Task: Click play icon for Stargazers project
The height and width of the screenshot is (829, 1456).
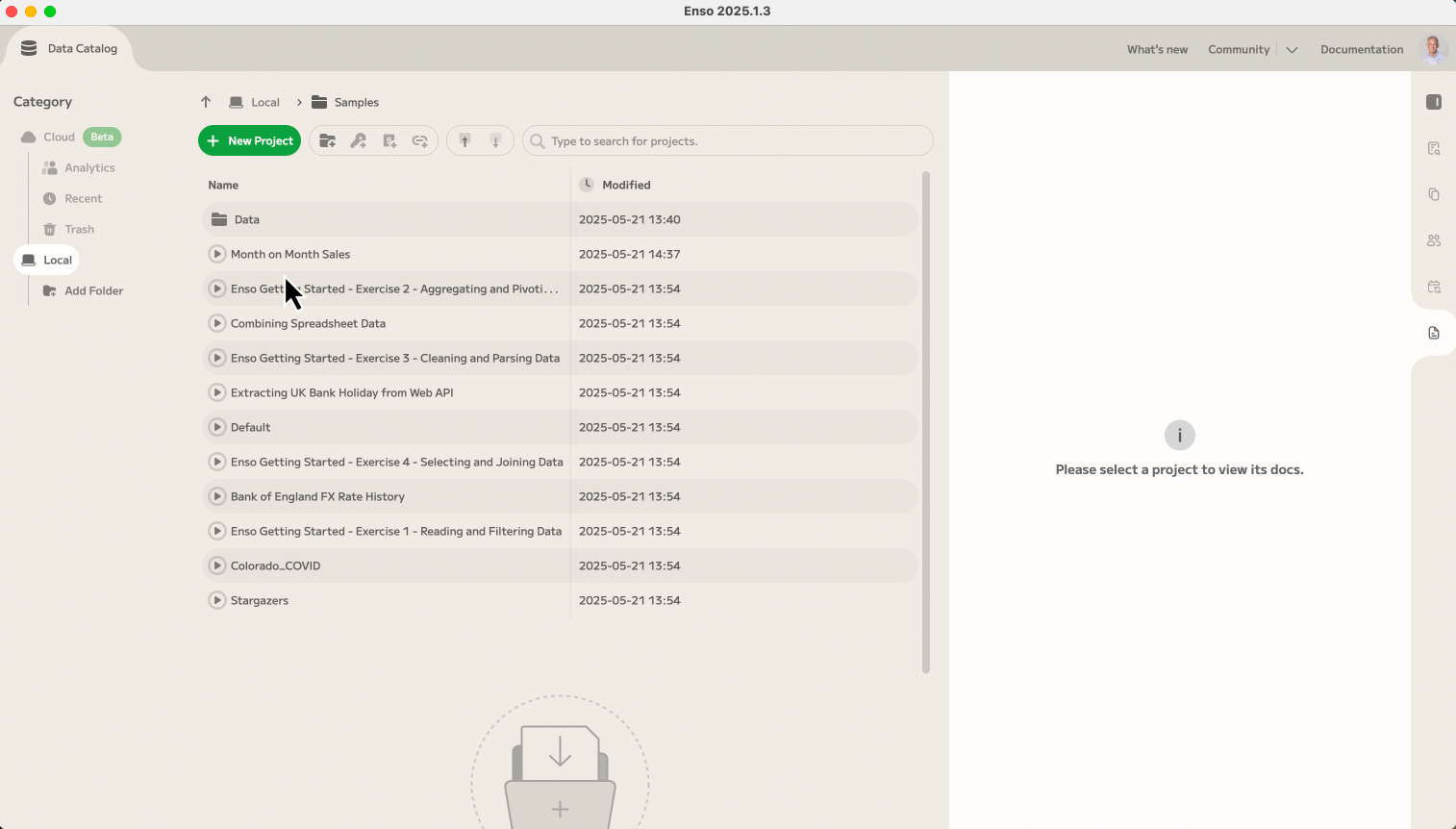Action: pos(217,600)
